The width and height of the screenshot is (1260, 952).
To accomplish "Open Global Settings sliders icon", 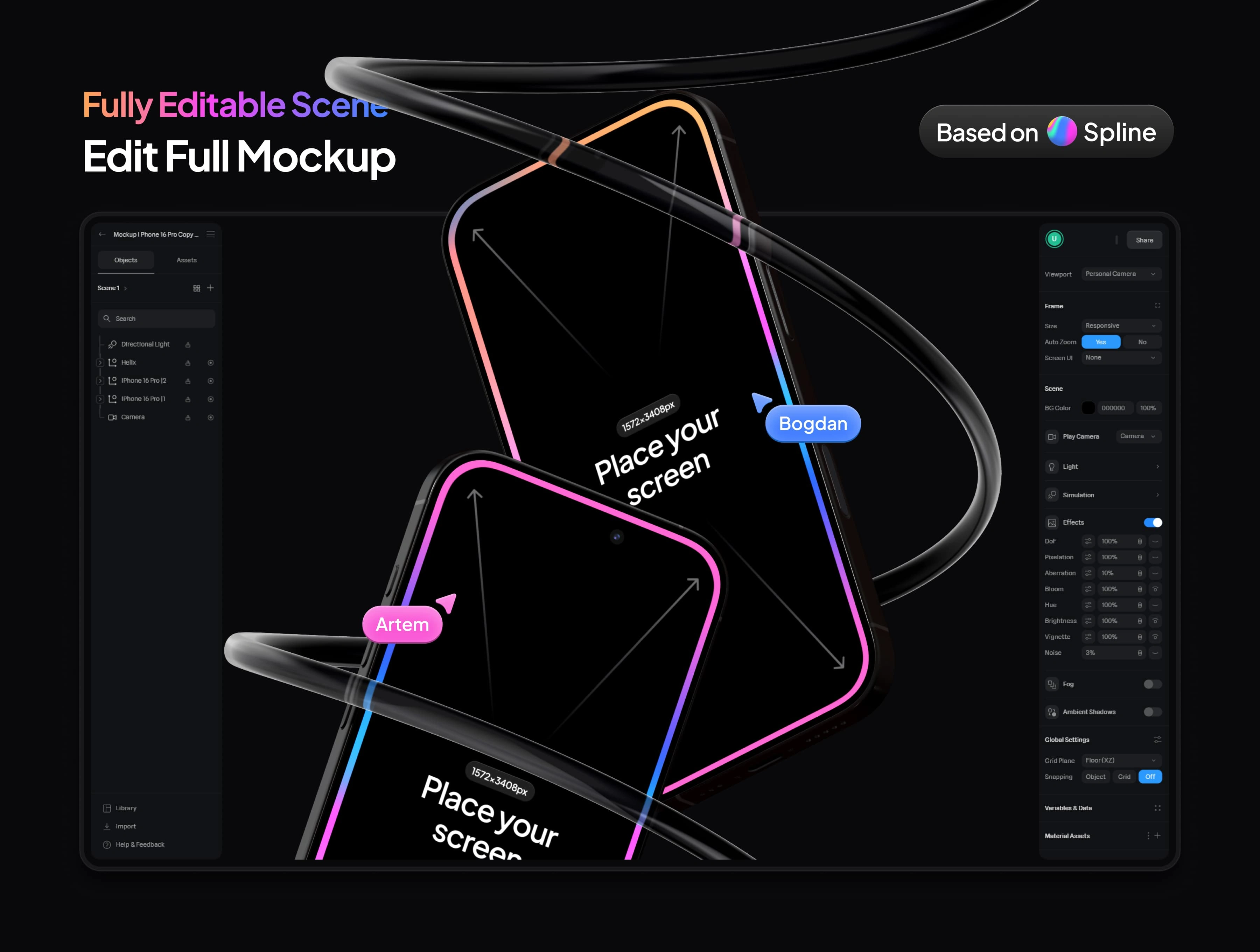I will click(1157, 740).
